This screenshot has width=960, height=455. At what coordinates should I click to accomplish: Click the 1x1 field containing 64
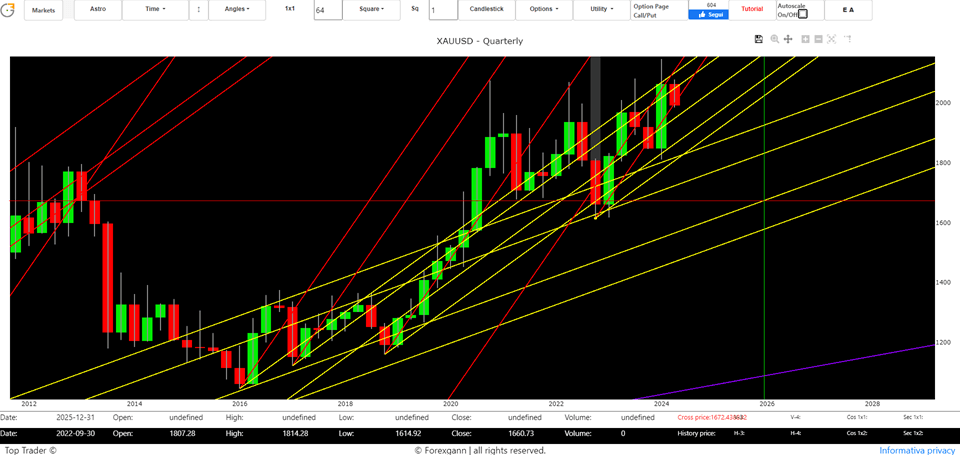[x=328, y=10]
